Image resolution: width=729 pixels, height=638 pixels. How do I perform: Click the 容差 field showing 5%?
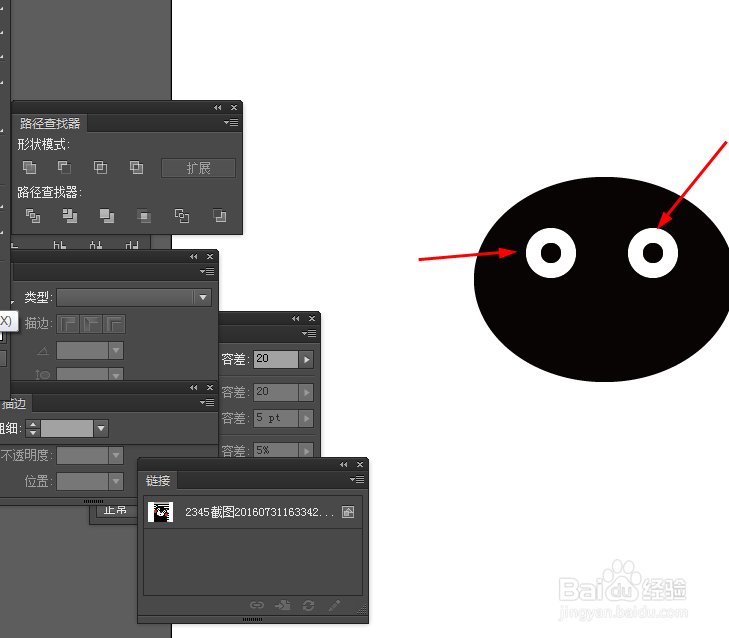coord(276,450)
